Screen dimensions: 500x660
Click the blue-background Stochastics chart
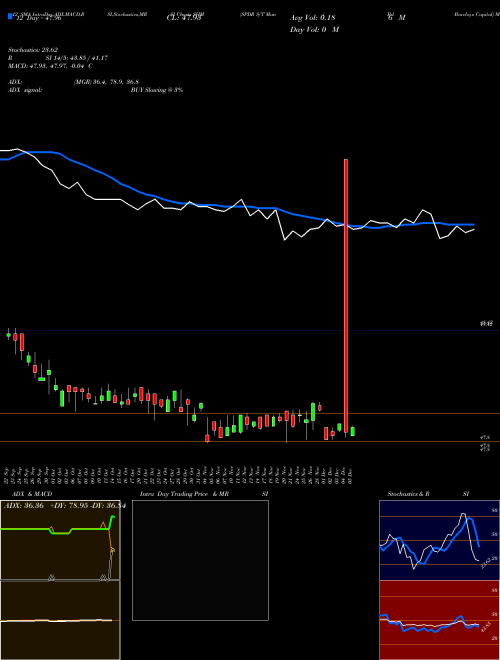pyautogui.click(x=439, y=540)
